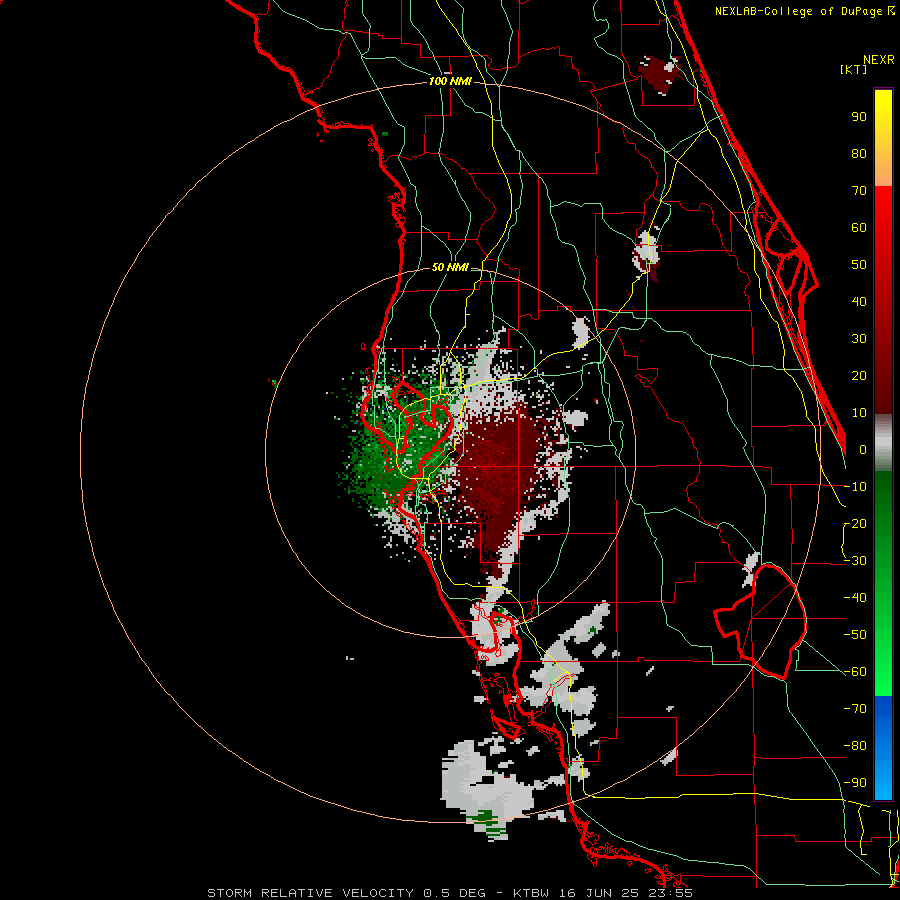The width and height of the screenshot is (900, 900).
Task: Click the positive 50 scale label
Action: coord(859,265)
